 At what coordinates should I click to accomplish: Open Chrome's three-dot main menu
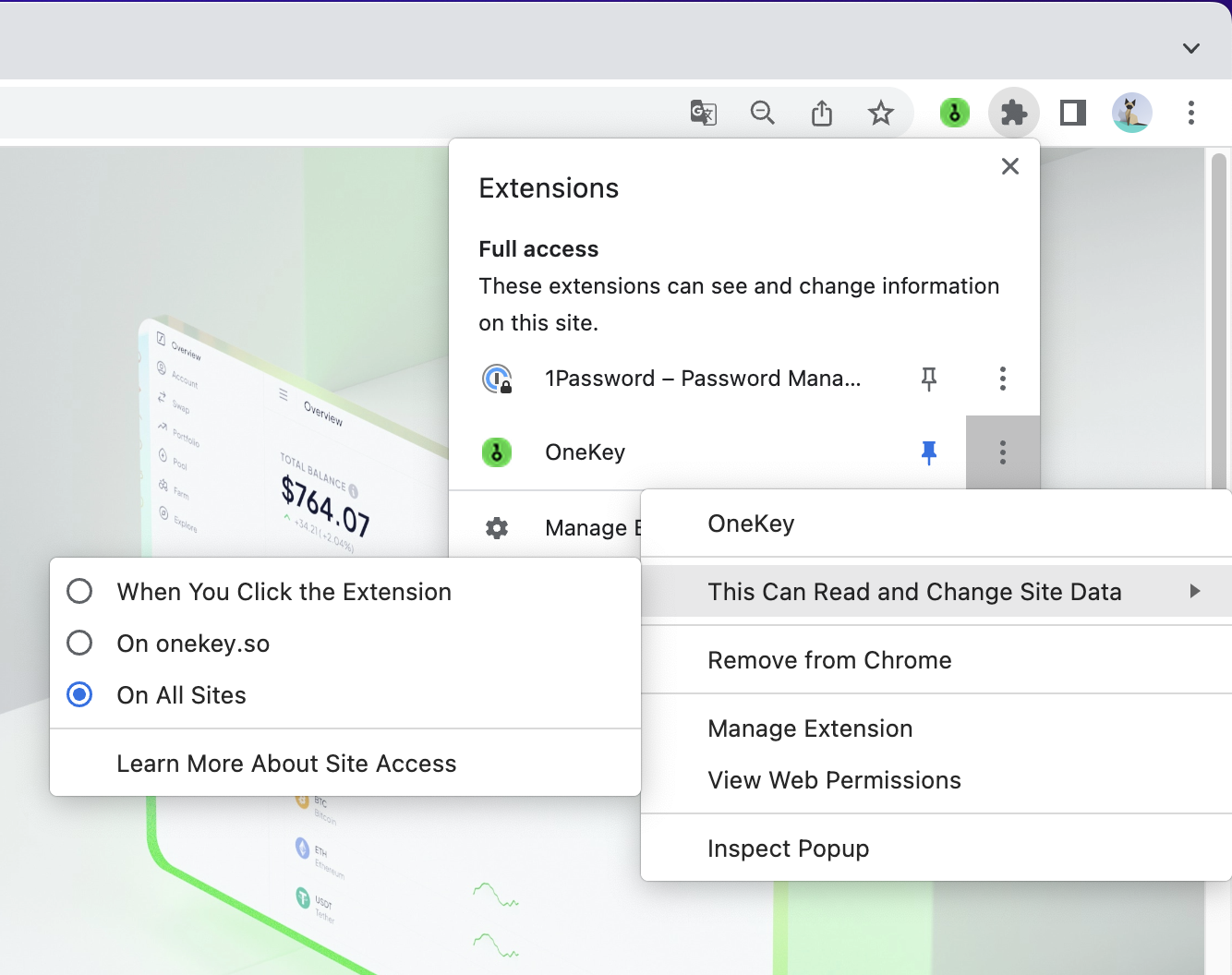click(x=1191, y=113)
